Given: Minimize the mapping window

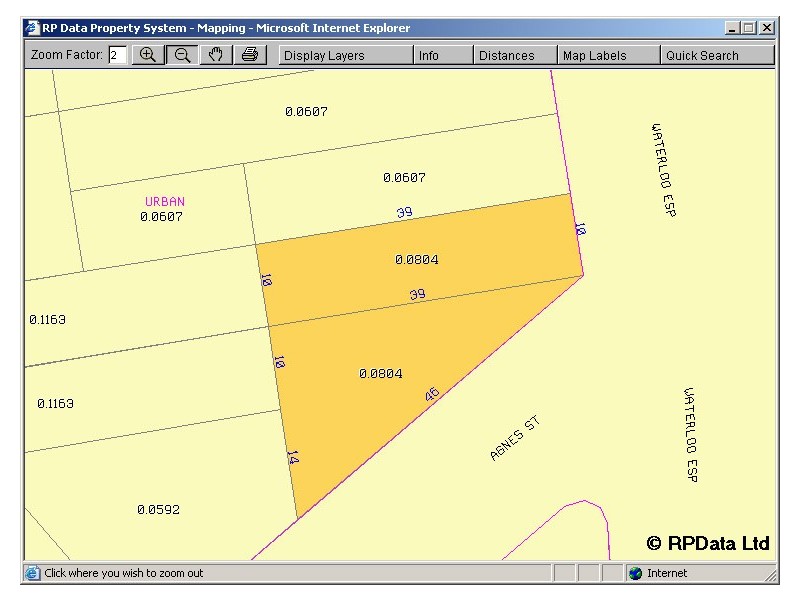Looking at the screenshot, I should coord(733,28).
